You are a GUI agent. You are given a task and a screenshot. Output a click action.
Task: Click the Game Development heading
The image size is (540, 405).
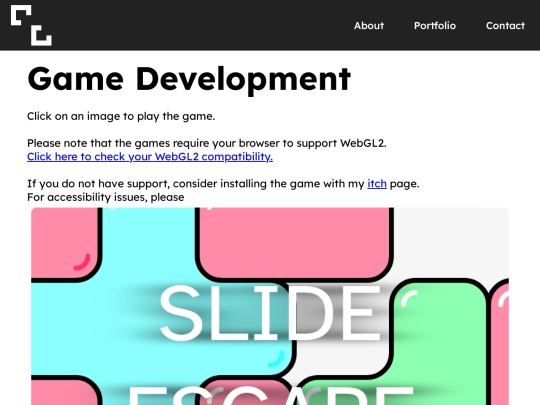[189, 80]
